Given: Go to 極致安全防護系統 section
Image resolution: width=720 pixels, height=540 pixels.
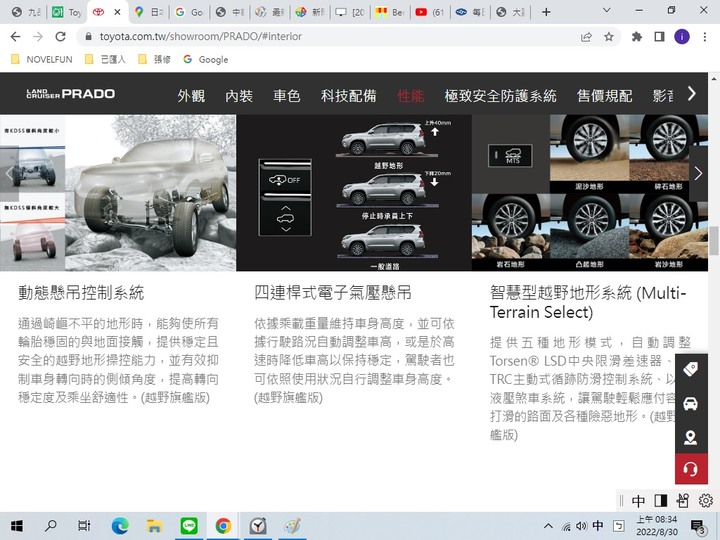Looking at the screenshot, I should (501, 96).
